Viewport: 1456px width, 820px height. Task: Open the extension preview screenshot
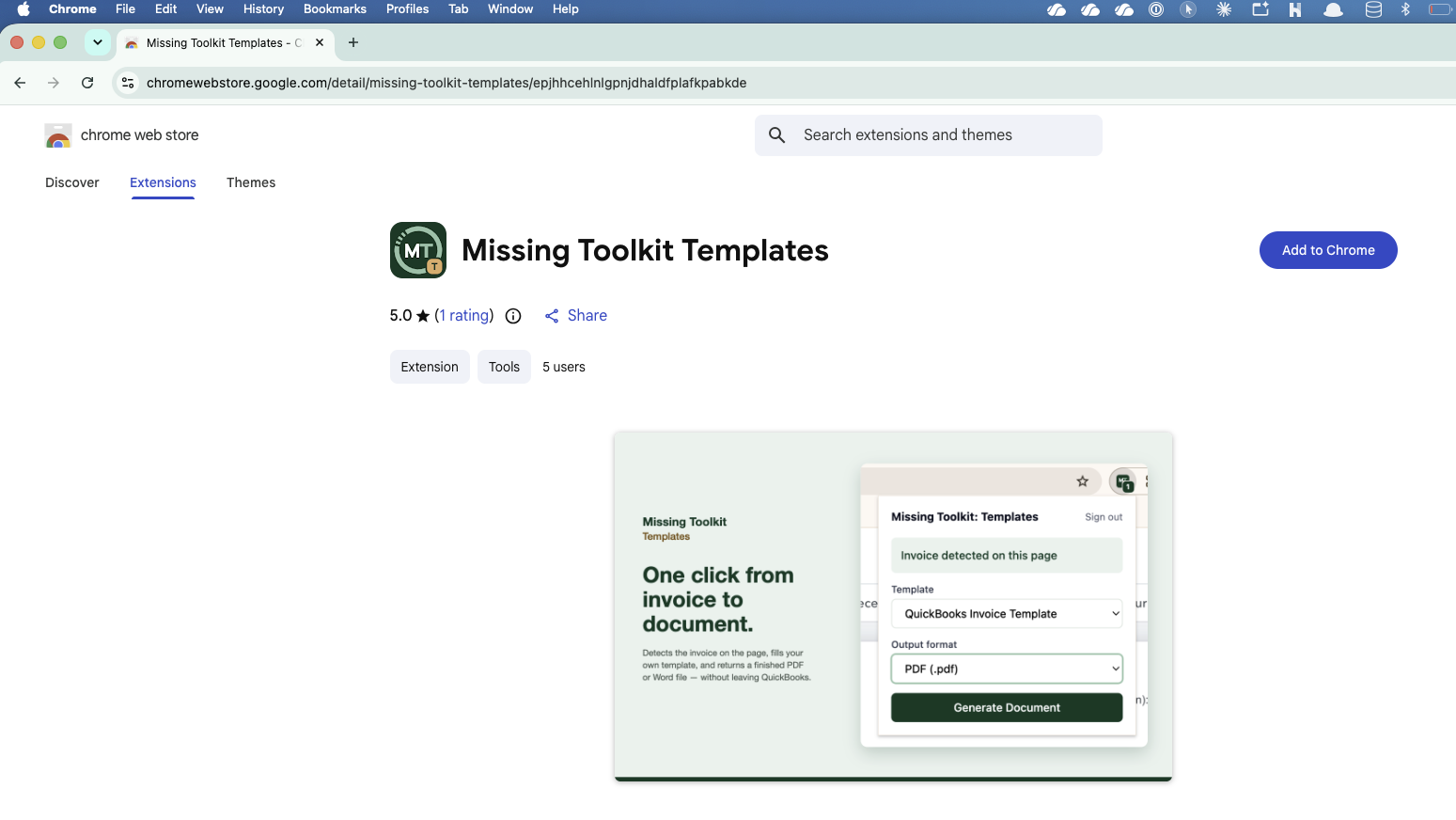tap(893, 607)
